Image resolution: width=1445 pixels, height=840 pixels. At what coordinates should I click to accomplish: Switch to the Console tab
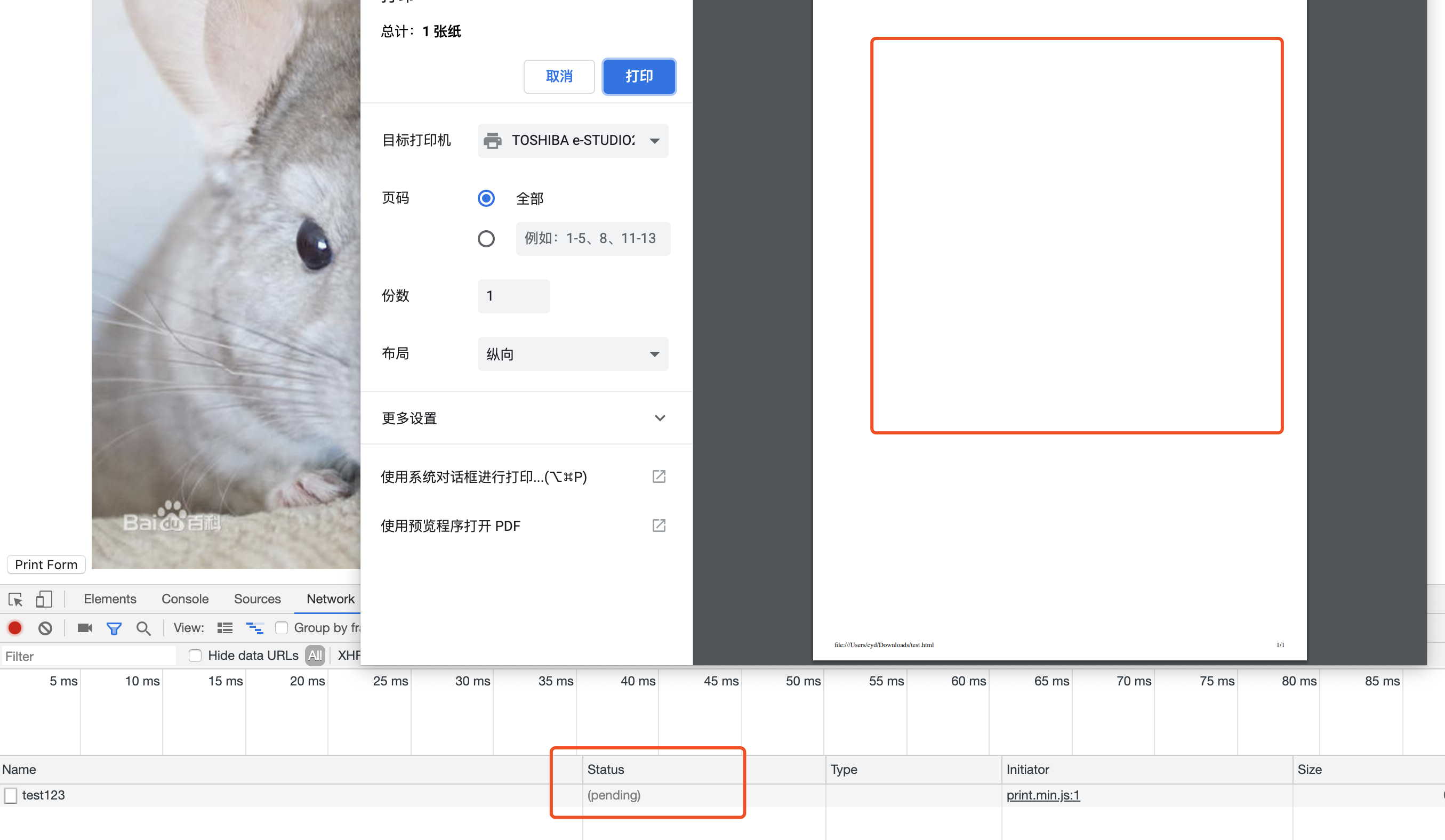point(184,599)
